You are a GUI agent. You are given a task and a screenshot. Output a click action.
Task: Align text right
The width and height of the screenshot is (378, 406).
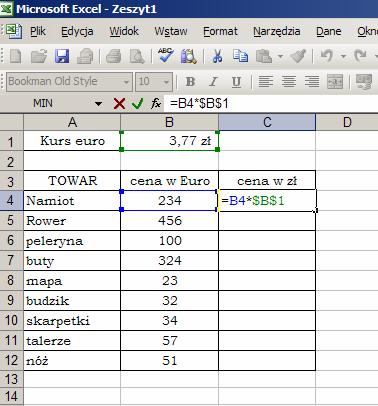tap(312, 81)
